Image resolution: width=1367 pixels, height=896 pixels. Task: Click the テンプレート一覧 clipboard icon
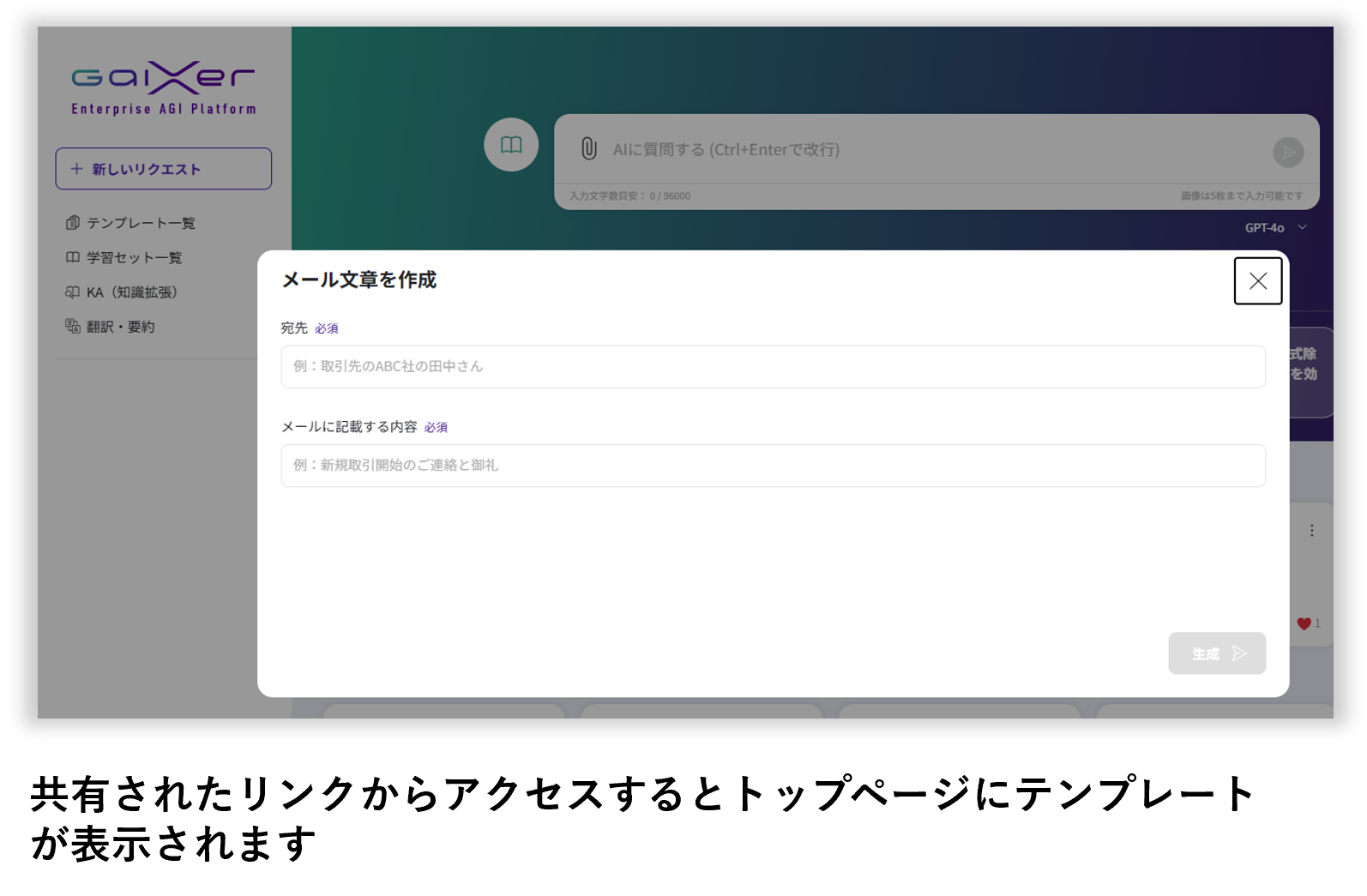click(73, 223)
